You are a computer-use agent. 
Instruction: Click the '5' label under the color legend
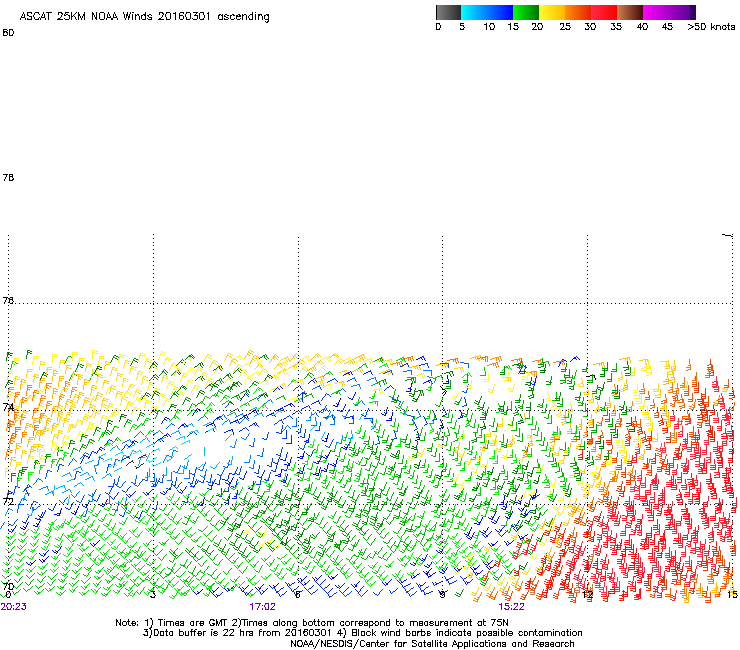coord(462,27)
